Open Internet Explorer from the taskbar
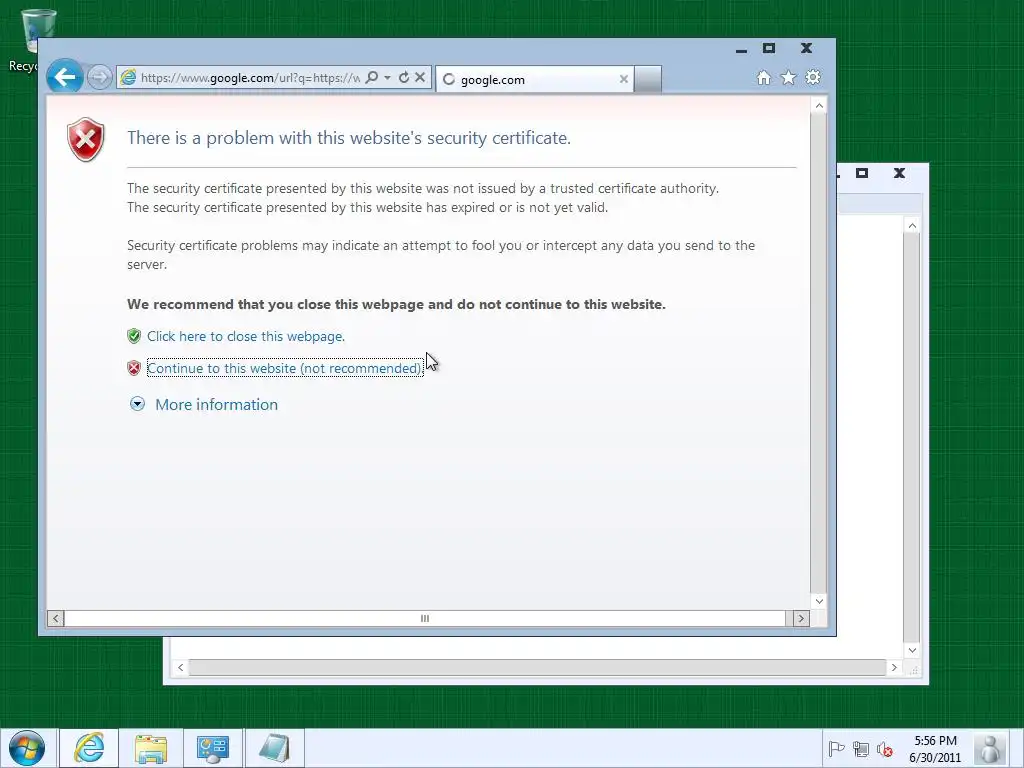The width and height of the screenshot is (1024, 768). [89, 748]
